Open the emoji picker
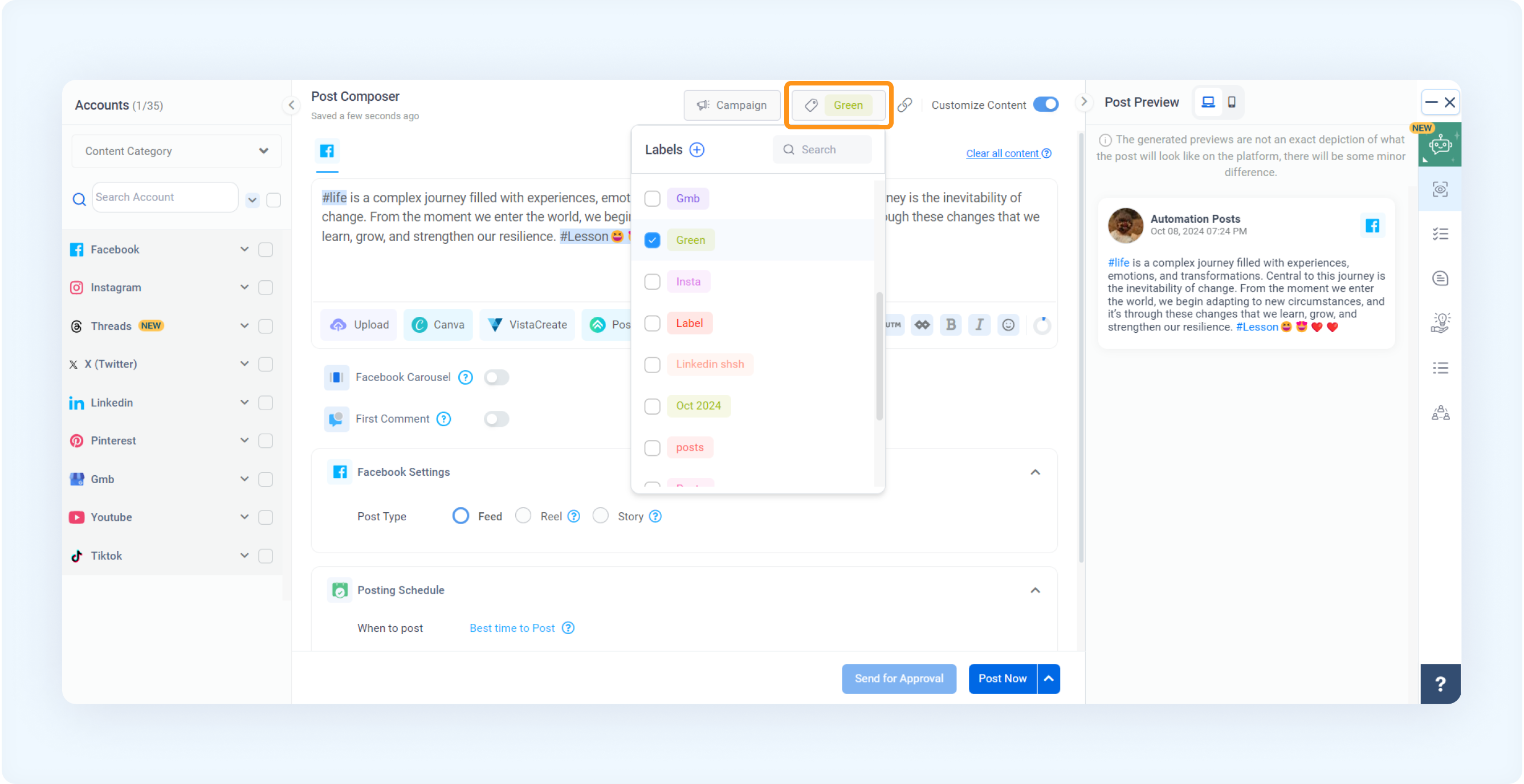1524x784 pixels. pyautogui.click(x=1008, y=325)
